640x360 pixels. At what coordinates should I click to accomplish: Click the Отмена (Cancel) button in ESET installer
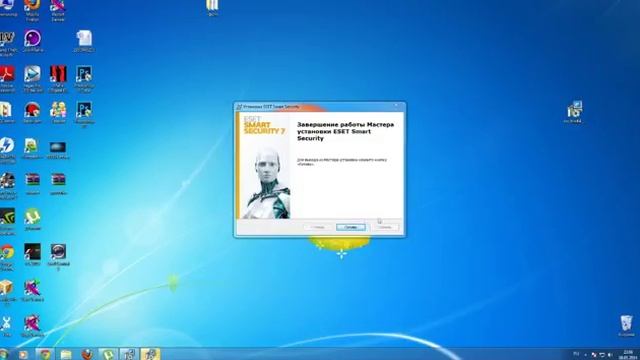point(385,227)
